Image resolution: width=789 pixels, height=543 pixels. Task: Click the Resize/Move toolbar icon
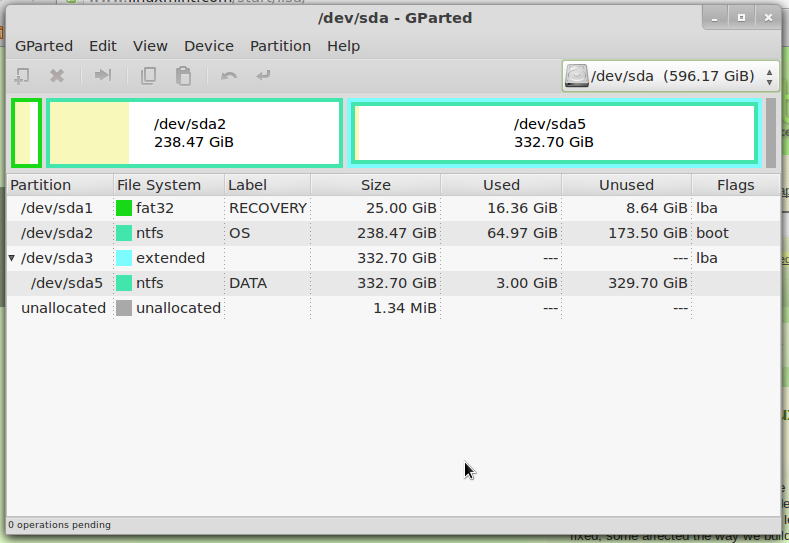[103, 76]
